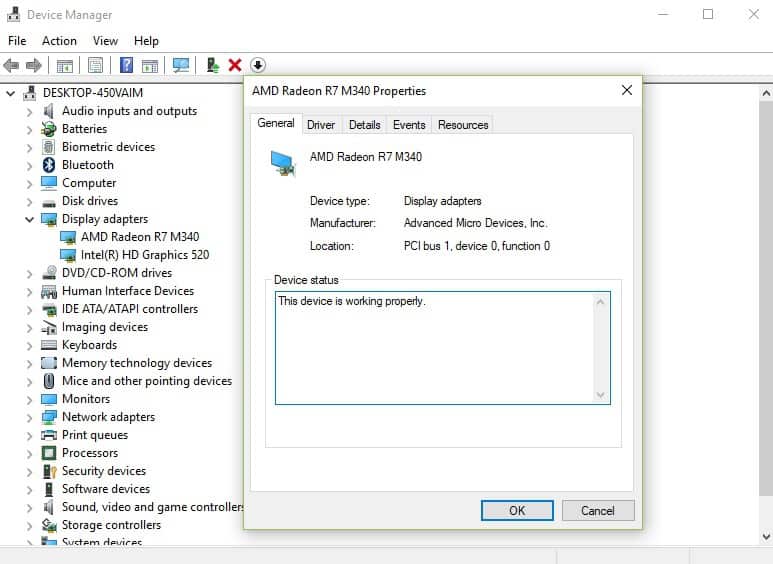Screen dimensions: 773x564
Task: Click Cancel in the Properties dialog
Action: [598, 510]
